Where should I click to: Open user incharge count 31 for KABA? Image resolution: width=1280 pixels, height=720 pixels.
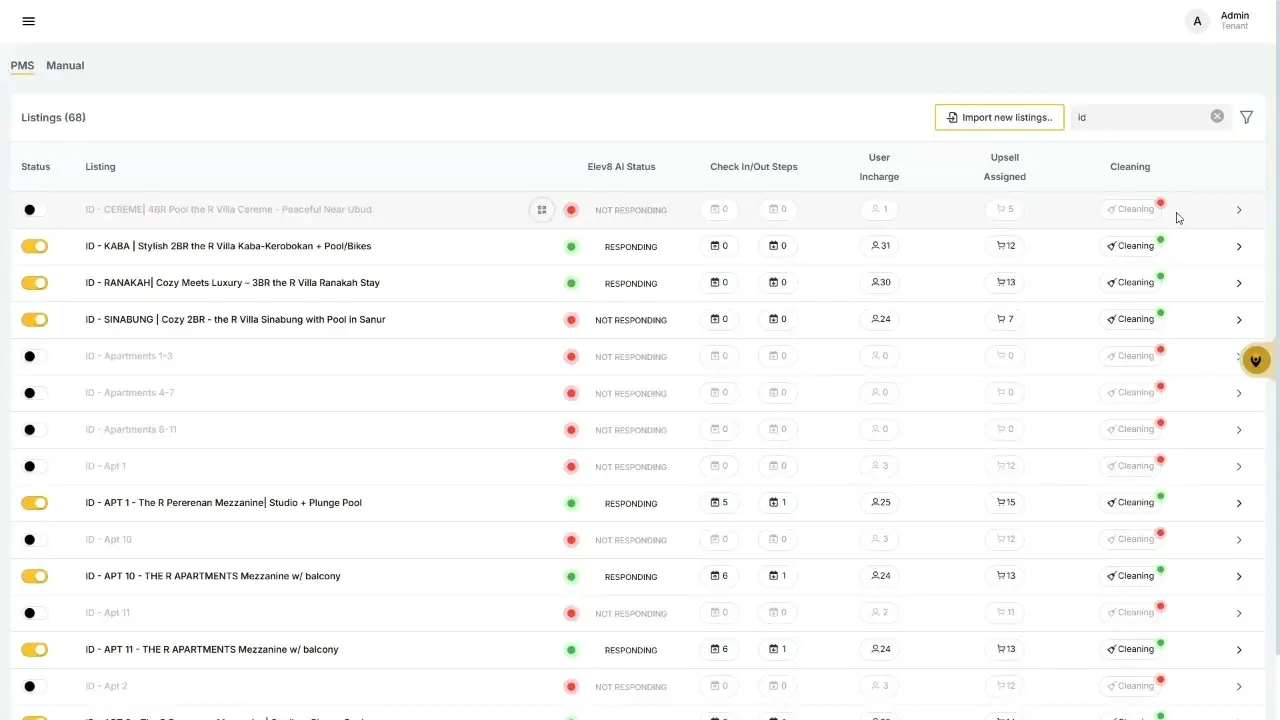[880, 246]
